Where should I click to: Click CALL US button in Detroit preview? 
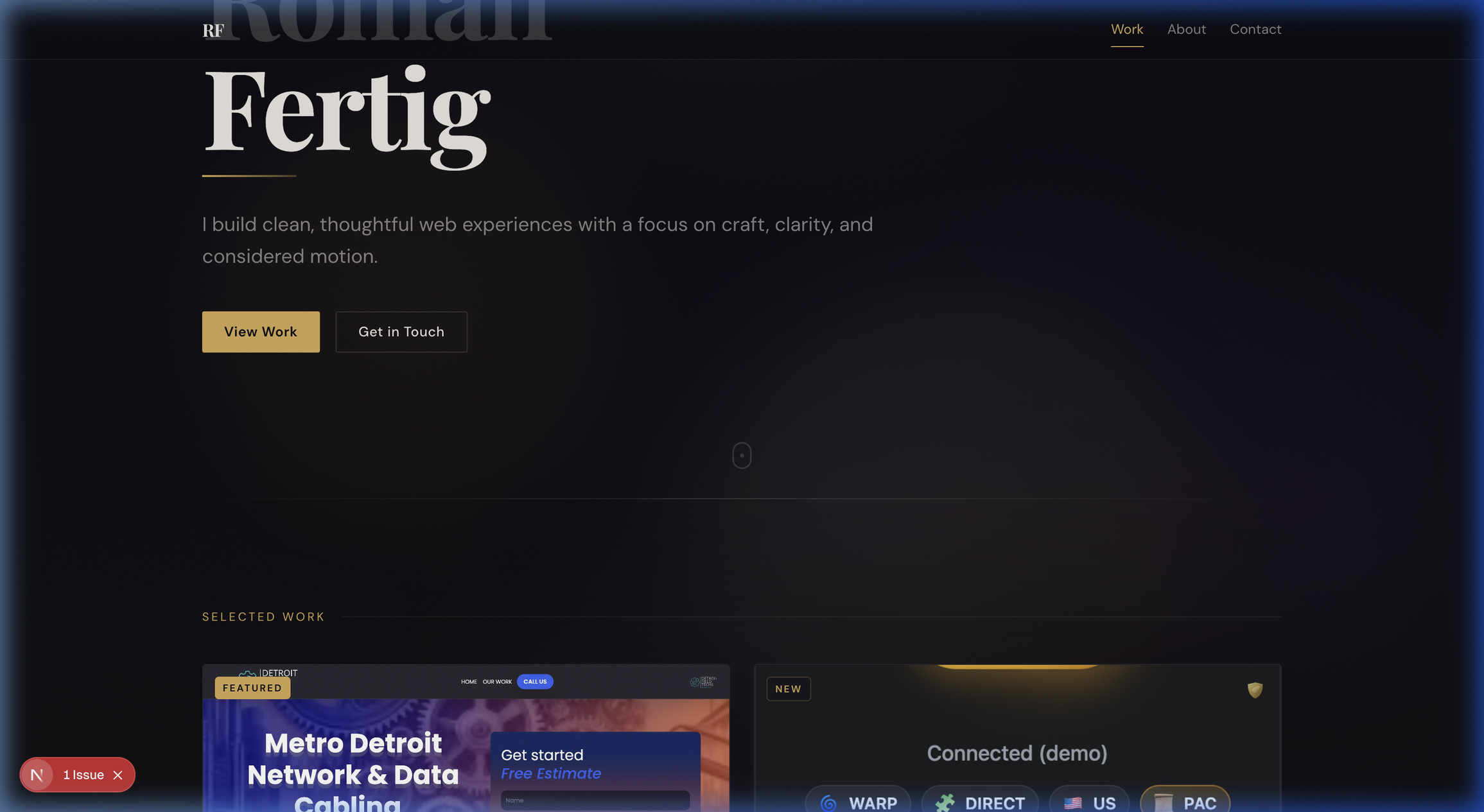[535, 682]
